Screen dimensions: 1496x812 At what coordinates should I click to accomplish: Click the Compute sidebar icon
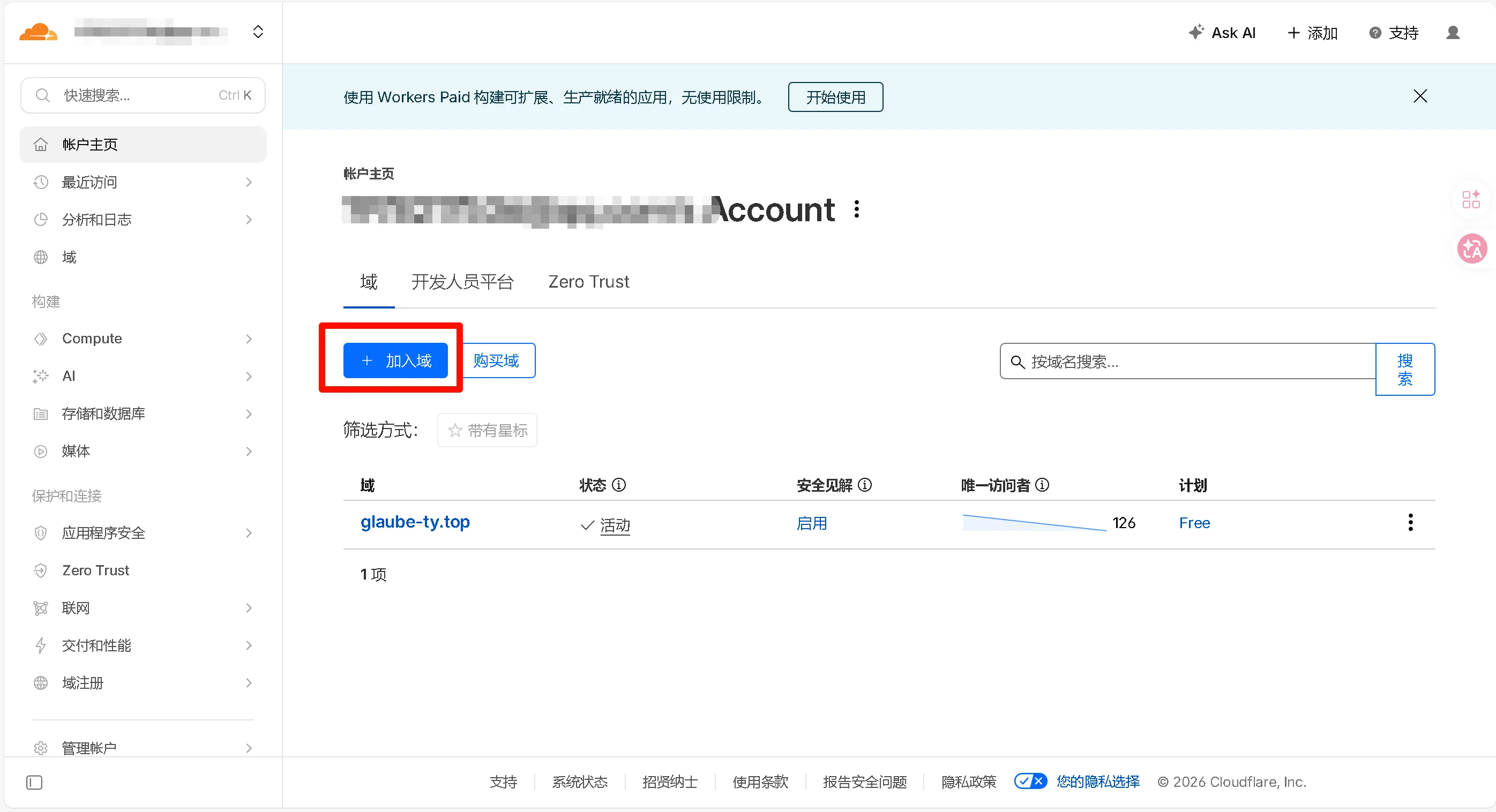(x=41, y=339)
